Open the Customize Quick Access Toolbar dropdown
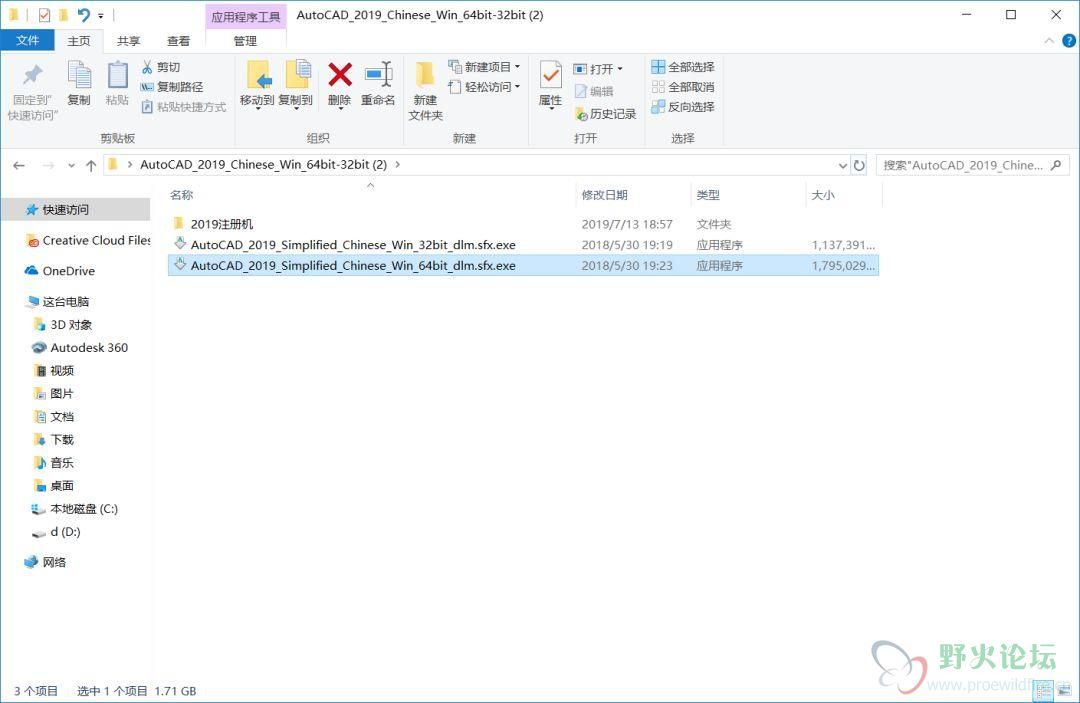Image resolution: width=1080 pixels, height=703 pixels. [x=101, y=15]
